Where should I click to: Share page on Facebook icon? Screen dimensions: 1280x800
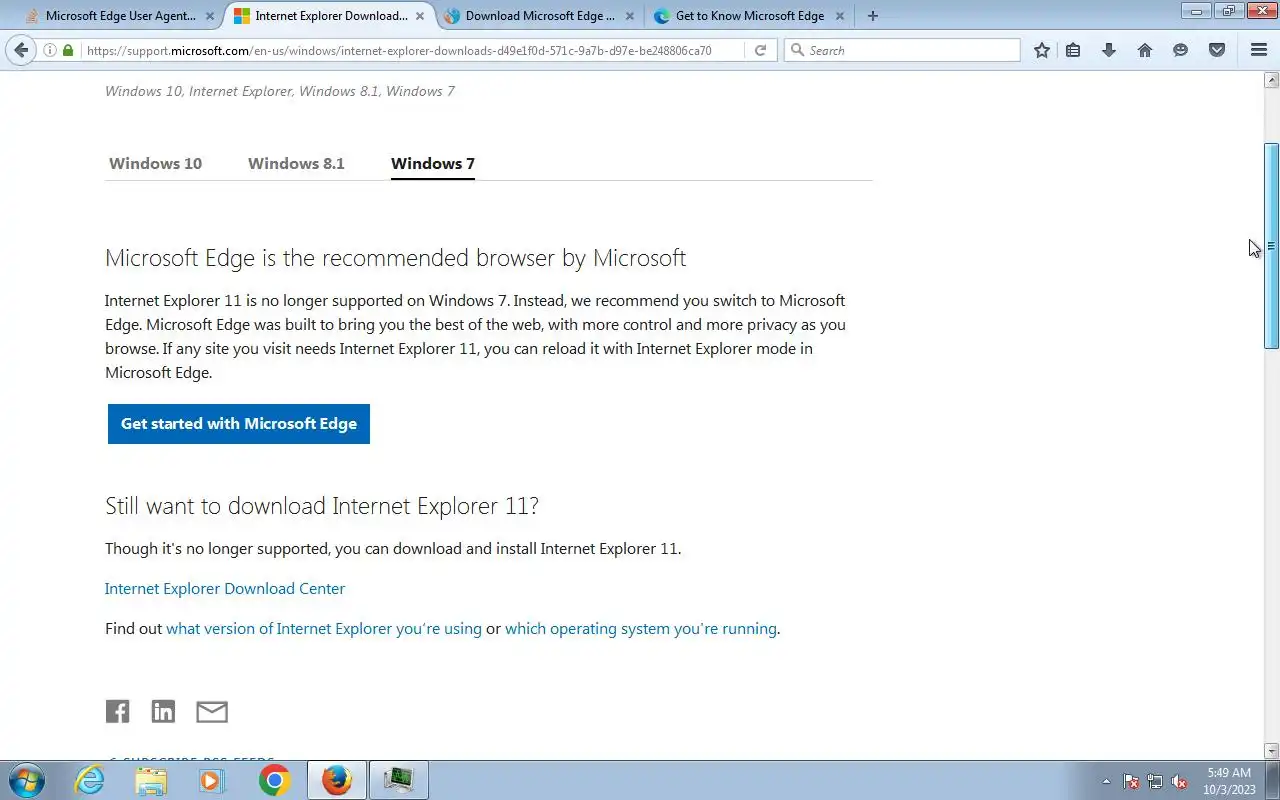[117, 711]
